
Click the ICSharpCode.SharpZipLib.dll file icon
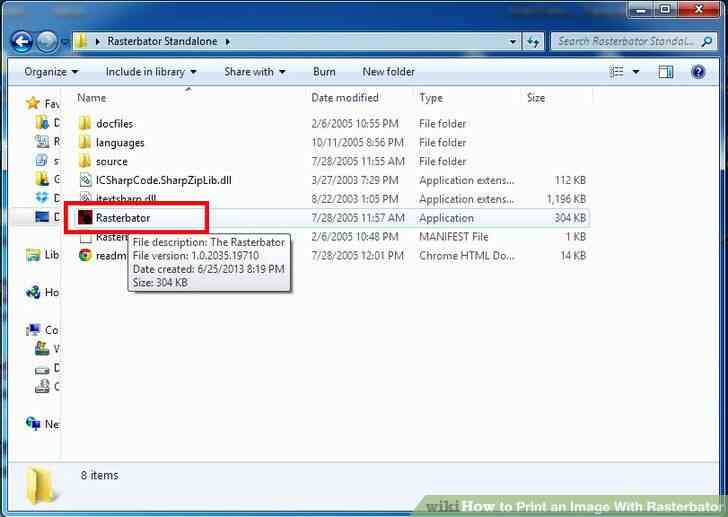86,180
